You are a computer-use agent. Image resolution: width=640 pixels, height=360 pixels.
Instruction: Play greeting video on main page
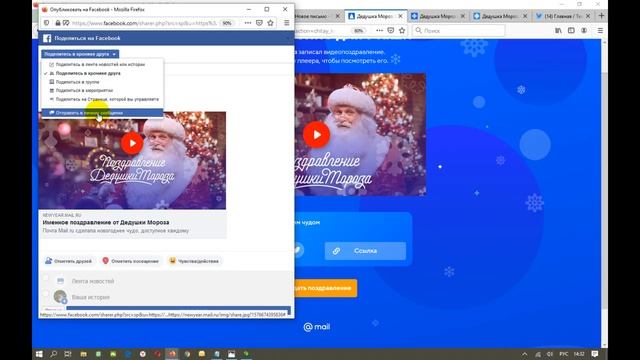pos(316,135)
